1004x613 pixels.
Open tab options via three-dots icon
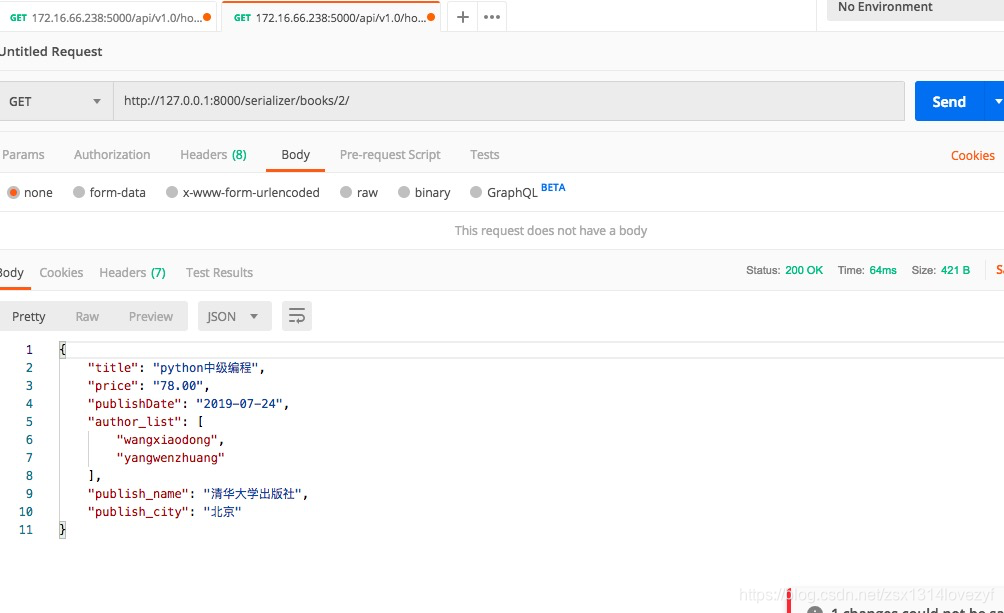click(492, 17)
